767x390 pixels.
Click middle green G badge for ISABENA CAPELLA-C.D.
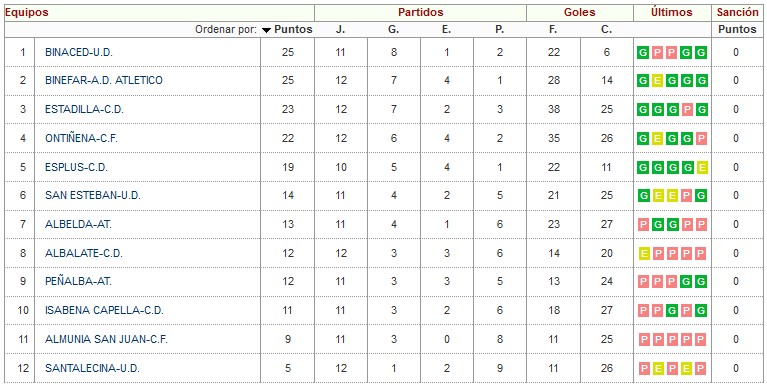click(x=672, y=311)
